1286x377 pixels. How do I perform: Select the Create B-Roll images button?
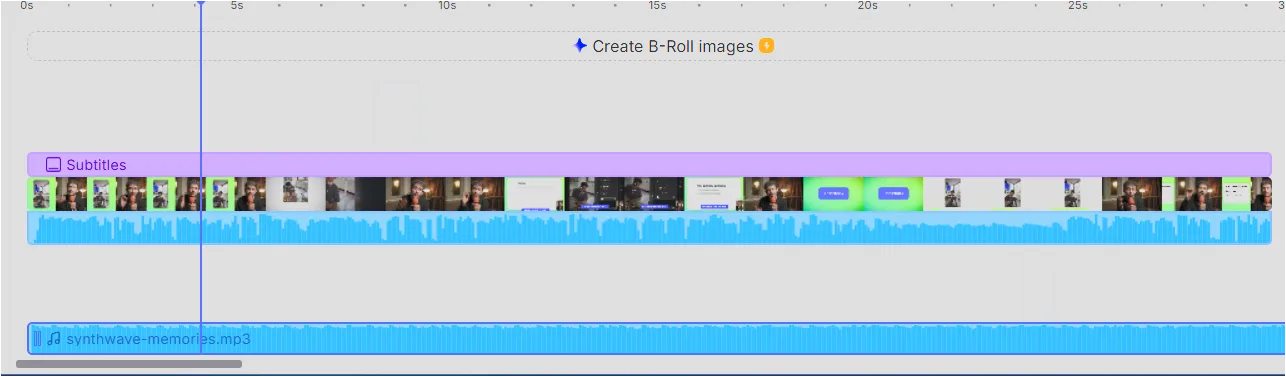click(673, 46)
